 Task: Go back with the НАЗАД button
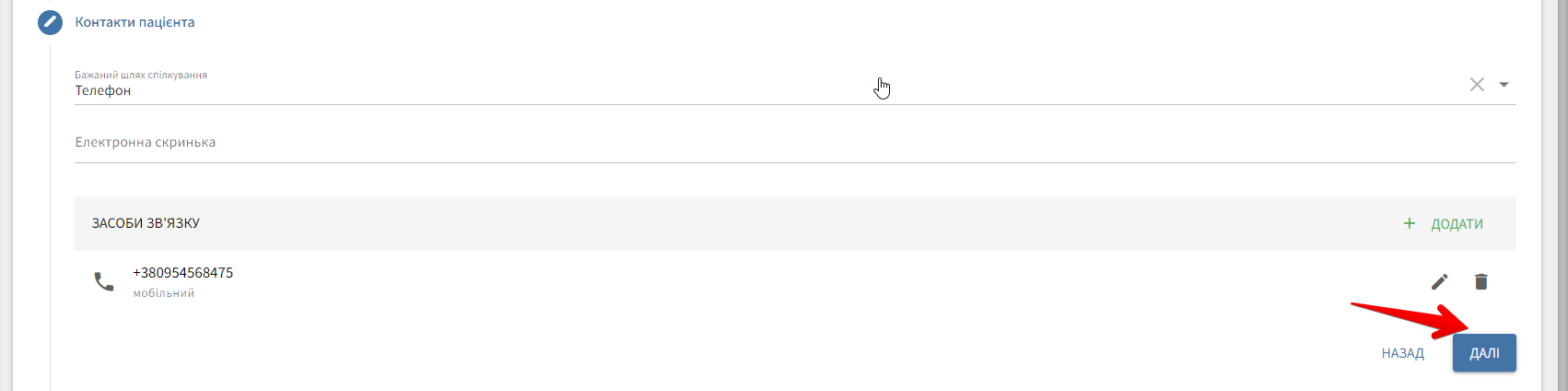pos(1402,353)
